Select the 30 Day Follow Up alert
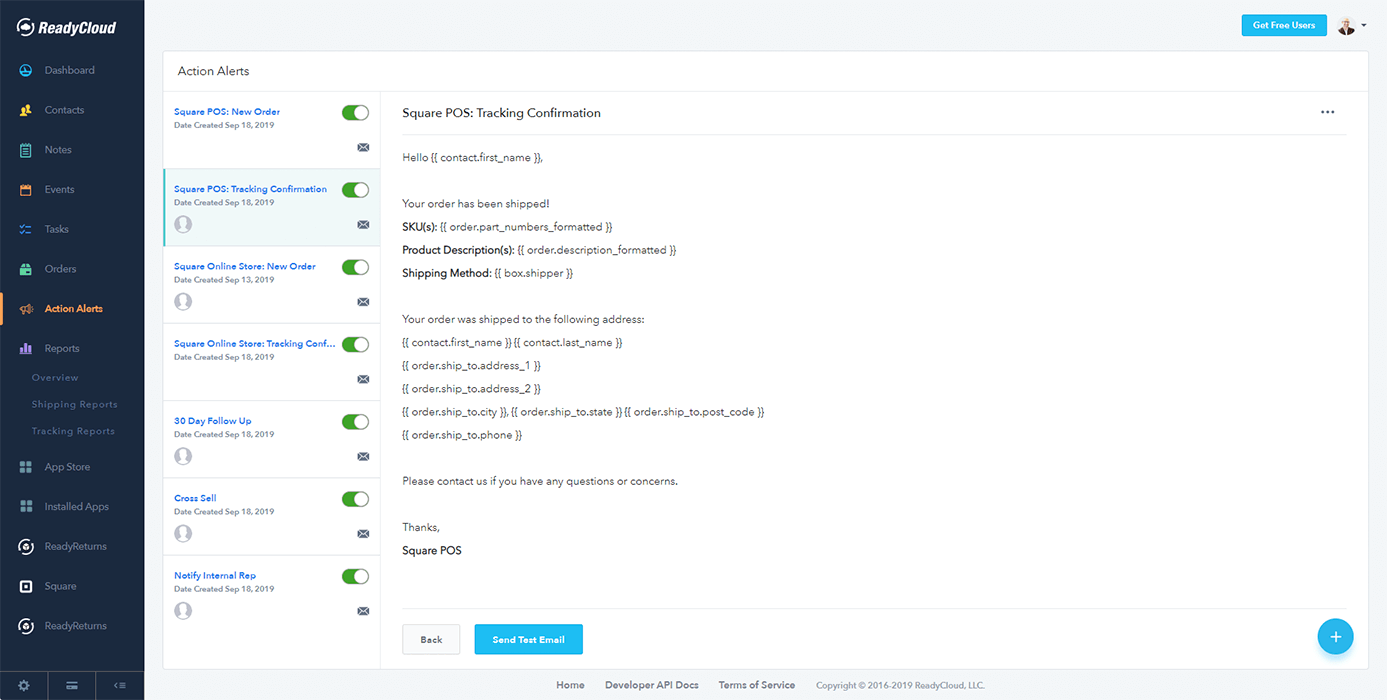 [x=213, y=421]
